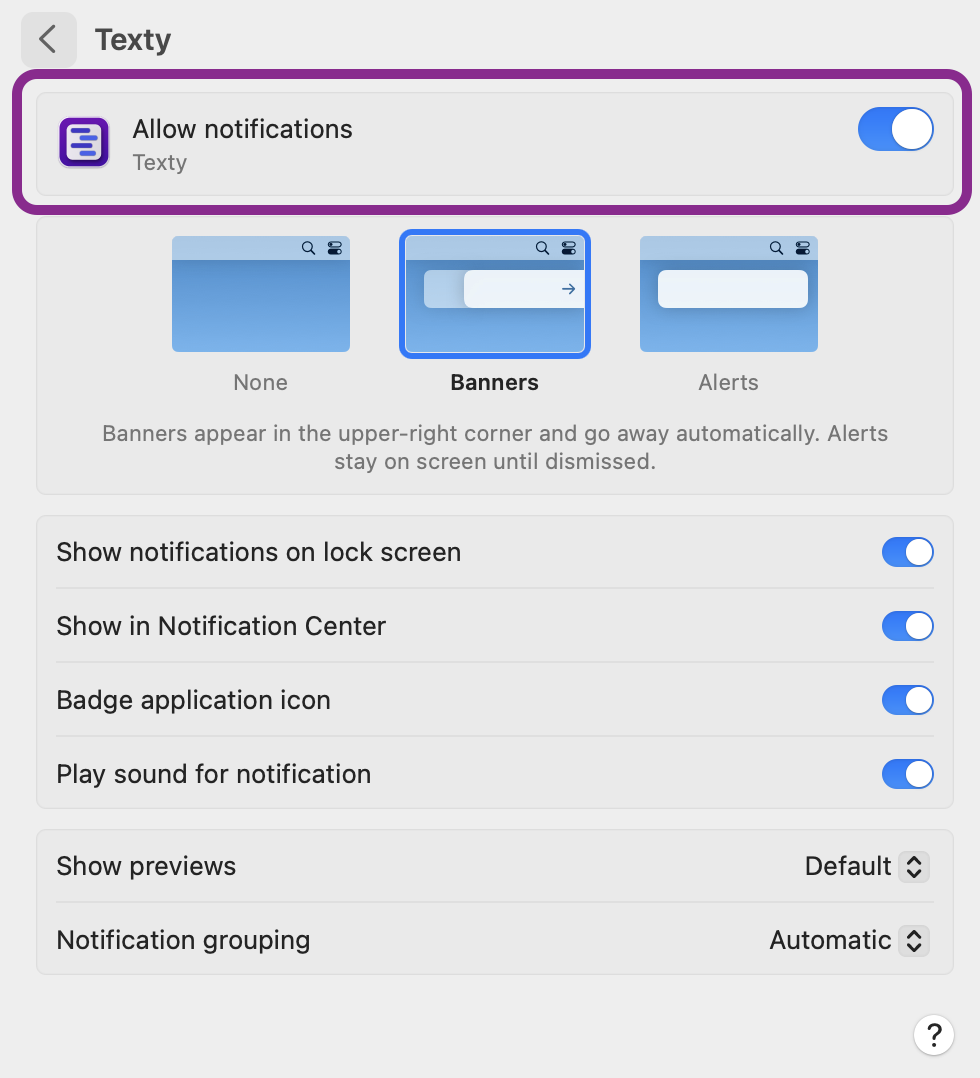Select the Alerts notification style

[728, 294]
